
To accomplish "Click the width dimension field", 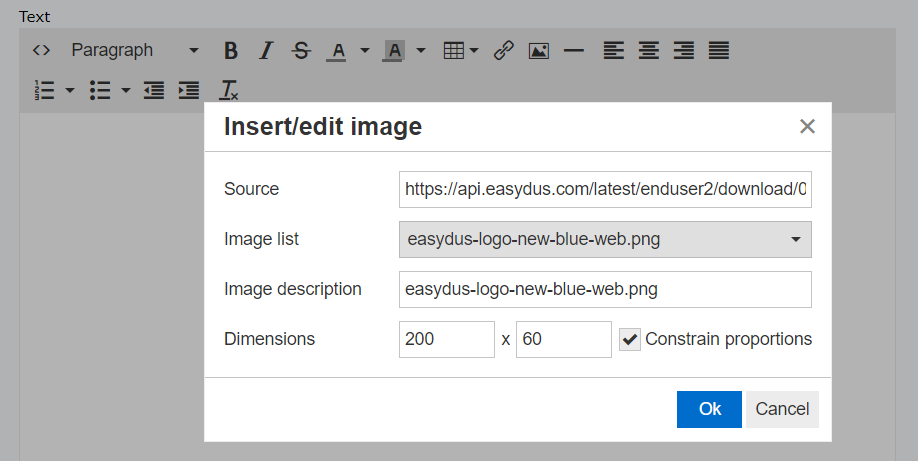I will click(x=447, y=339).
